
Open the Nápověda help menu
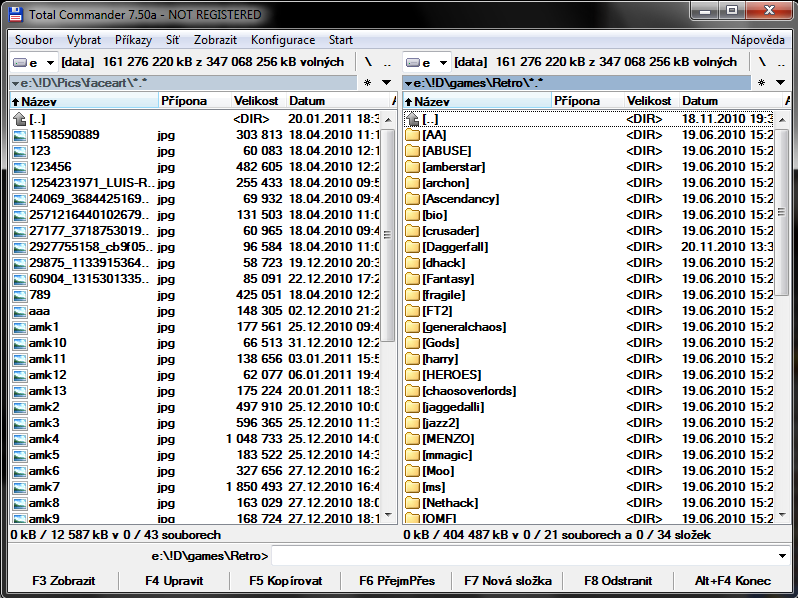758,40
